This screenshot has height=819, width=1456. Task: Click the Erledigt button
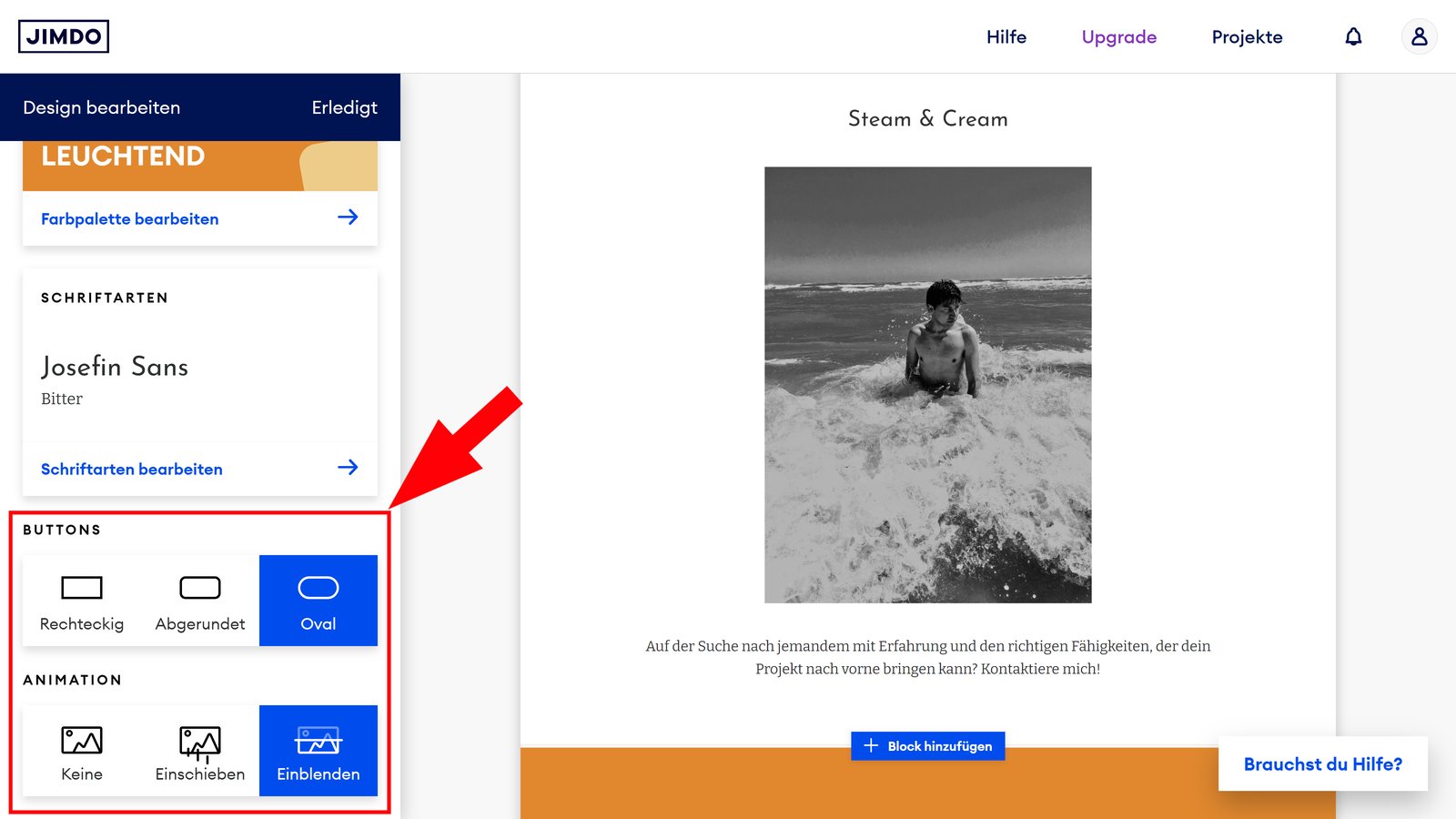click(x=344, y=107)
